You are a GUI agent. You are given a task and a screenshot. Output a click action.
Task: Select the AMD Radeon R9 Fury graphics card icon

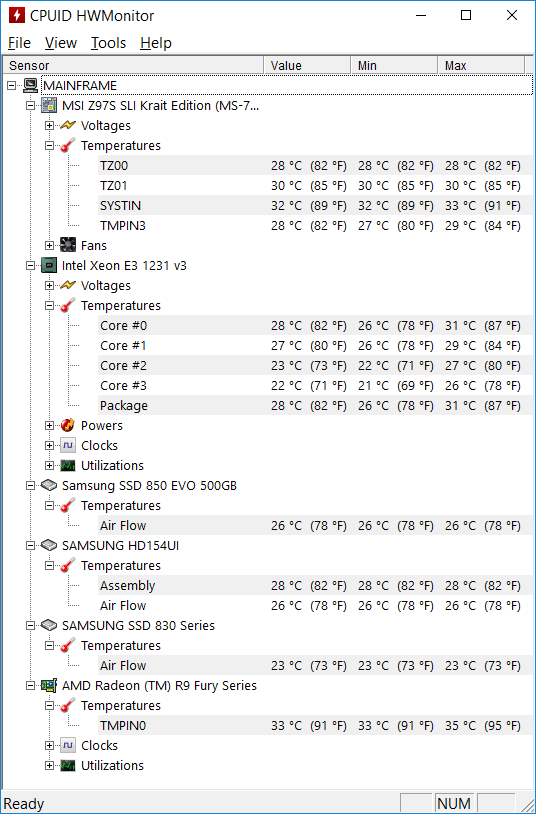[x=49, y=685]
